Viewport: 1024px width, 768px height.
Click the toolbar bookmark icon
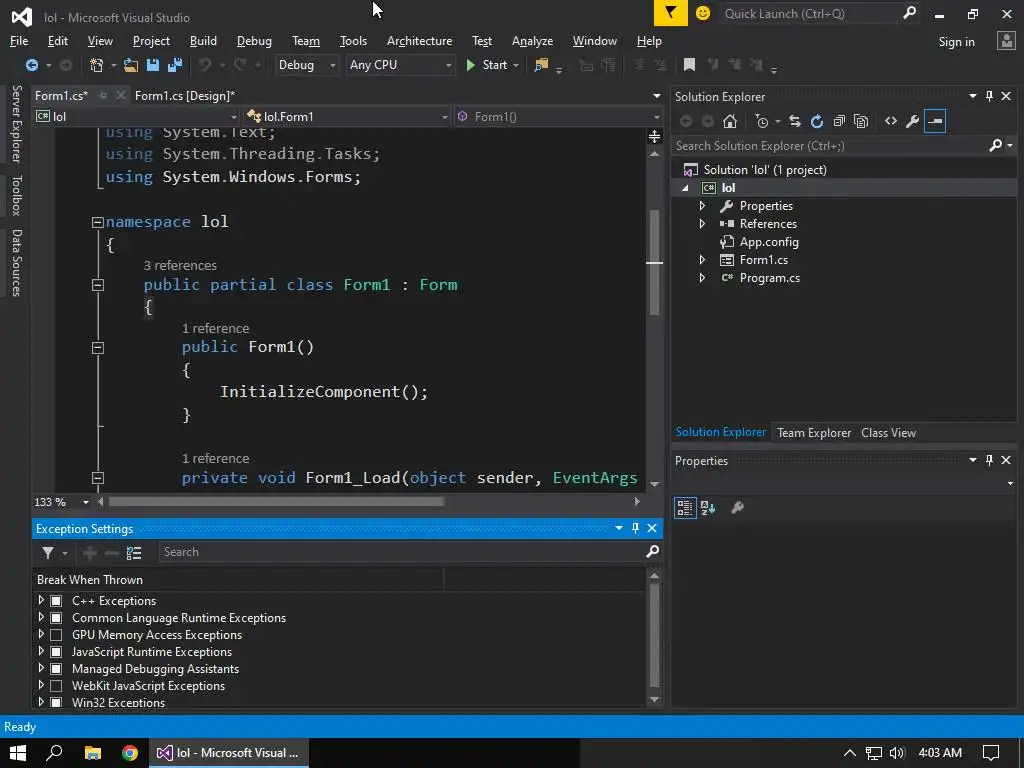(689, 65)
